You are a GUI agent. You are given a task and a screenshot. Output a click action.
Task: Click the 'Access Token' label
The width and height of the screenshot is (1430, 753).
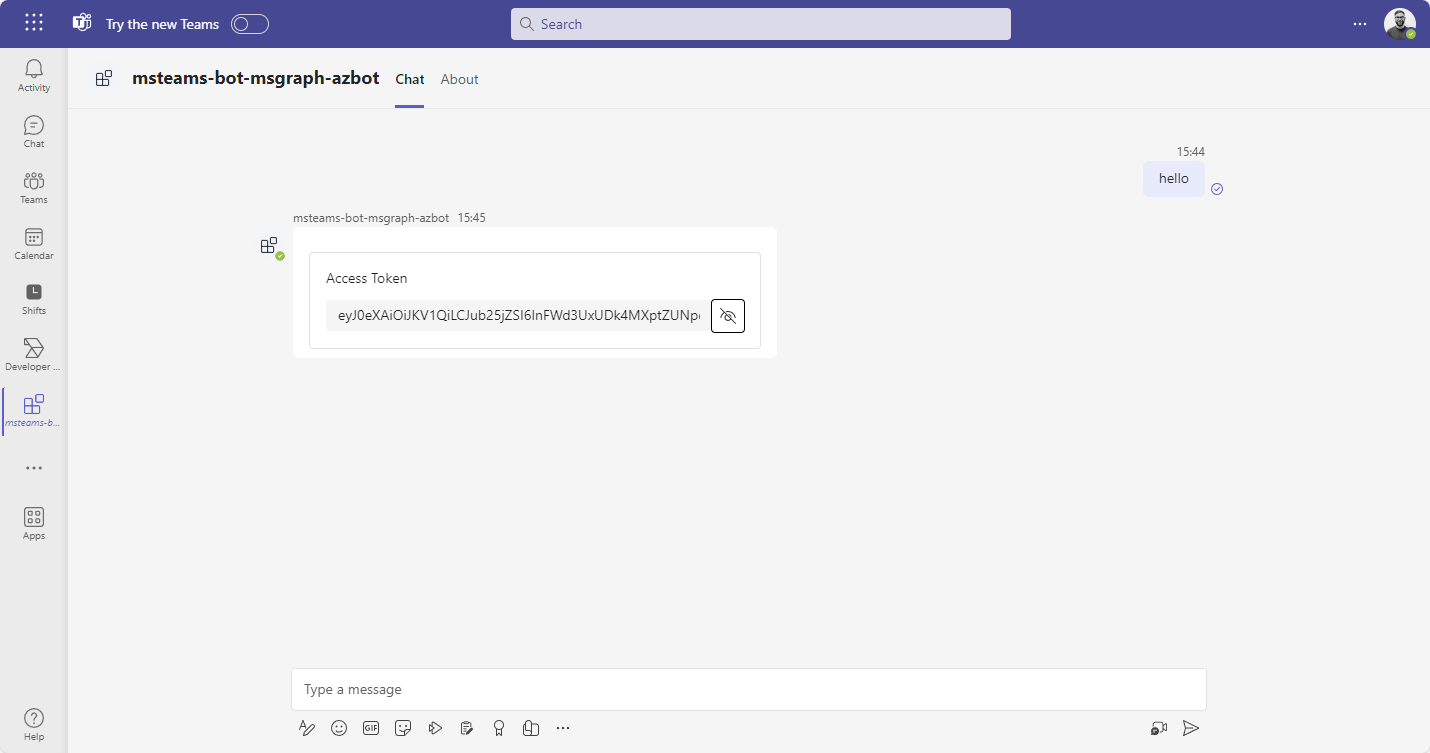click(367, 278)
